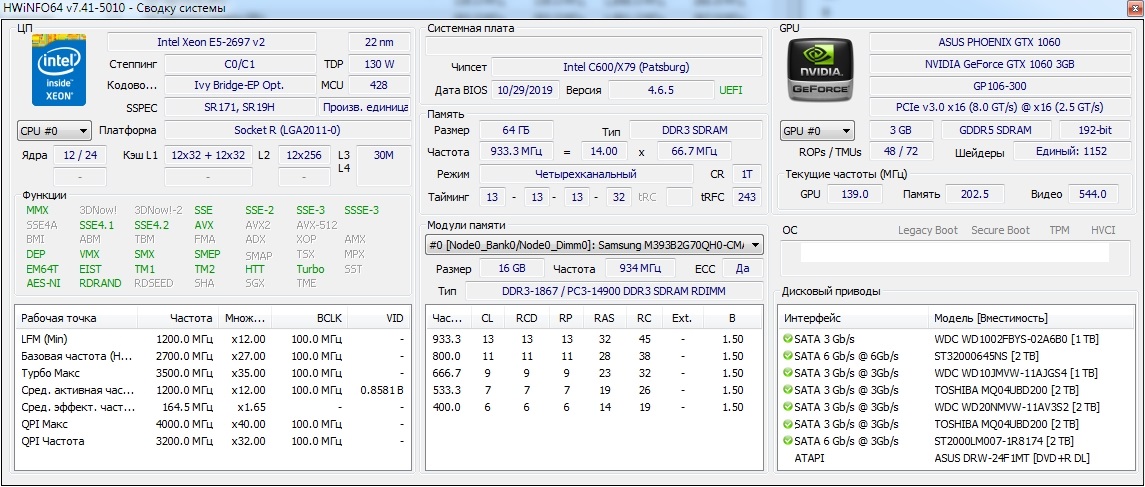Select the Турбо Макс row

click(212, 373)
